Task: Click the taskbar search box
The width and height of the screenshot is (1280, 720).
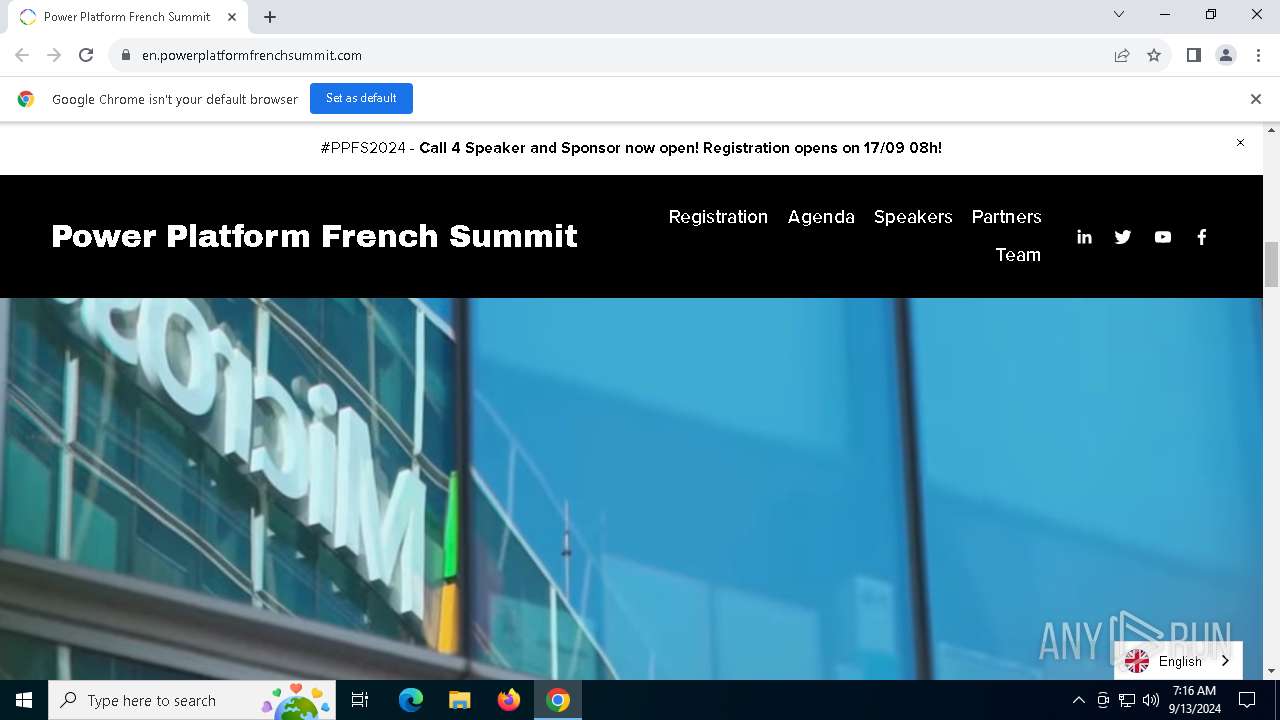Action: pos(192,700)
